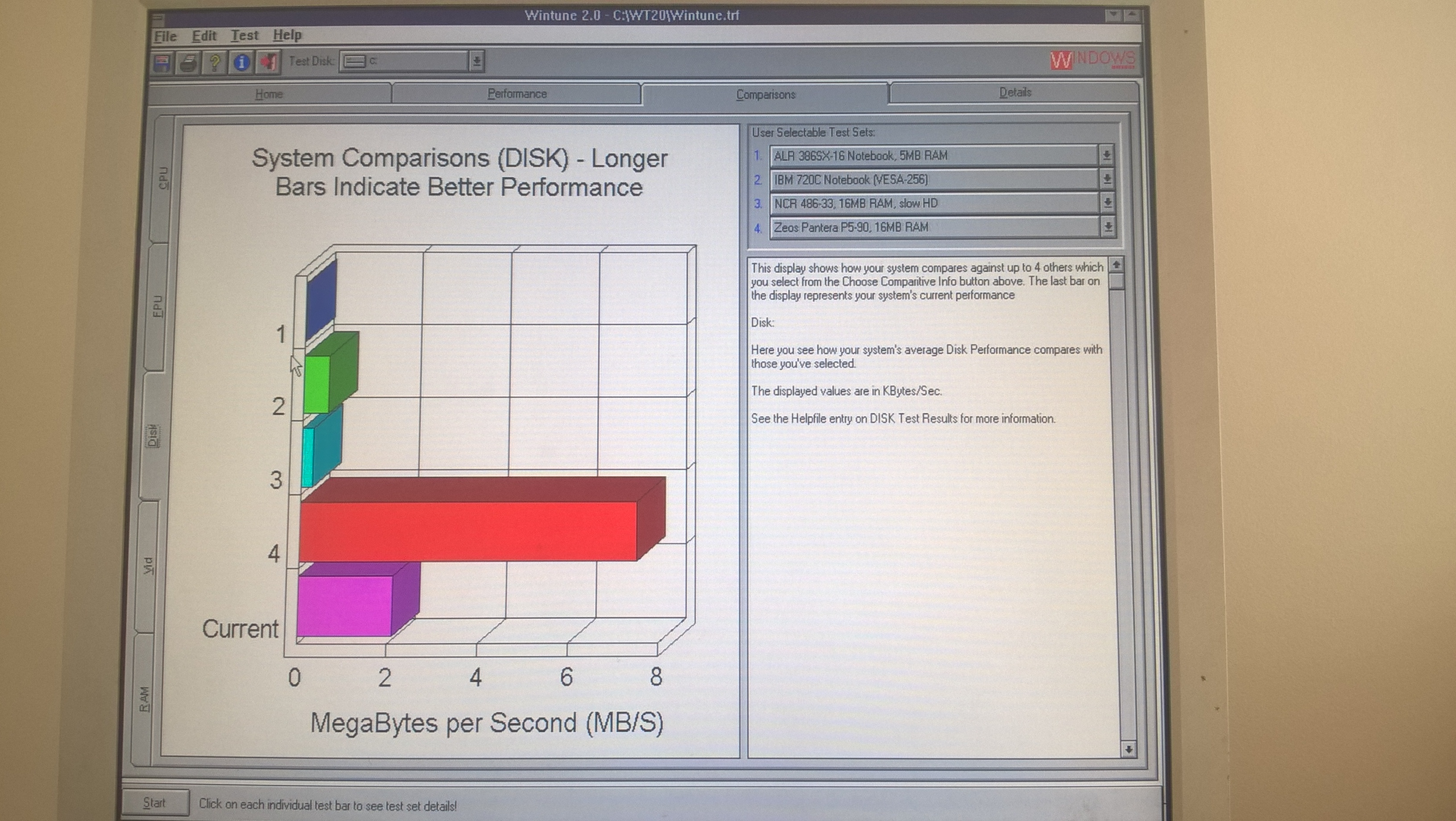Screen dimensions: 1456x821
Task: Select the Comparisons tab
Action: pos(765,95)
